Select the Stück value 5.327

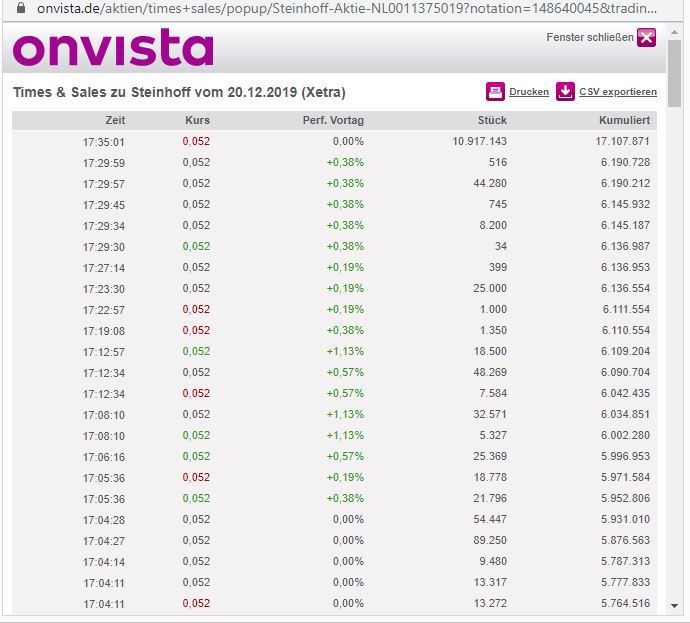coord(493,435)
